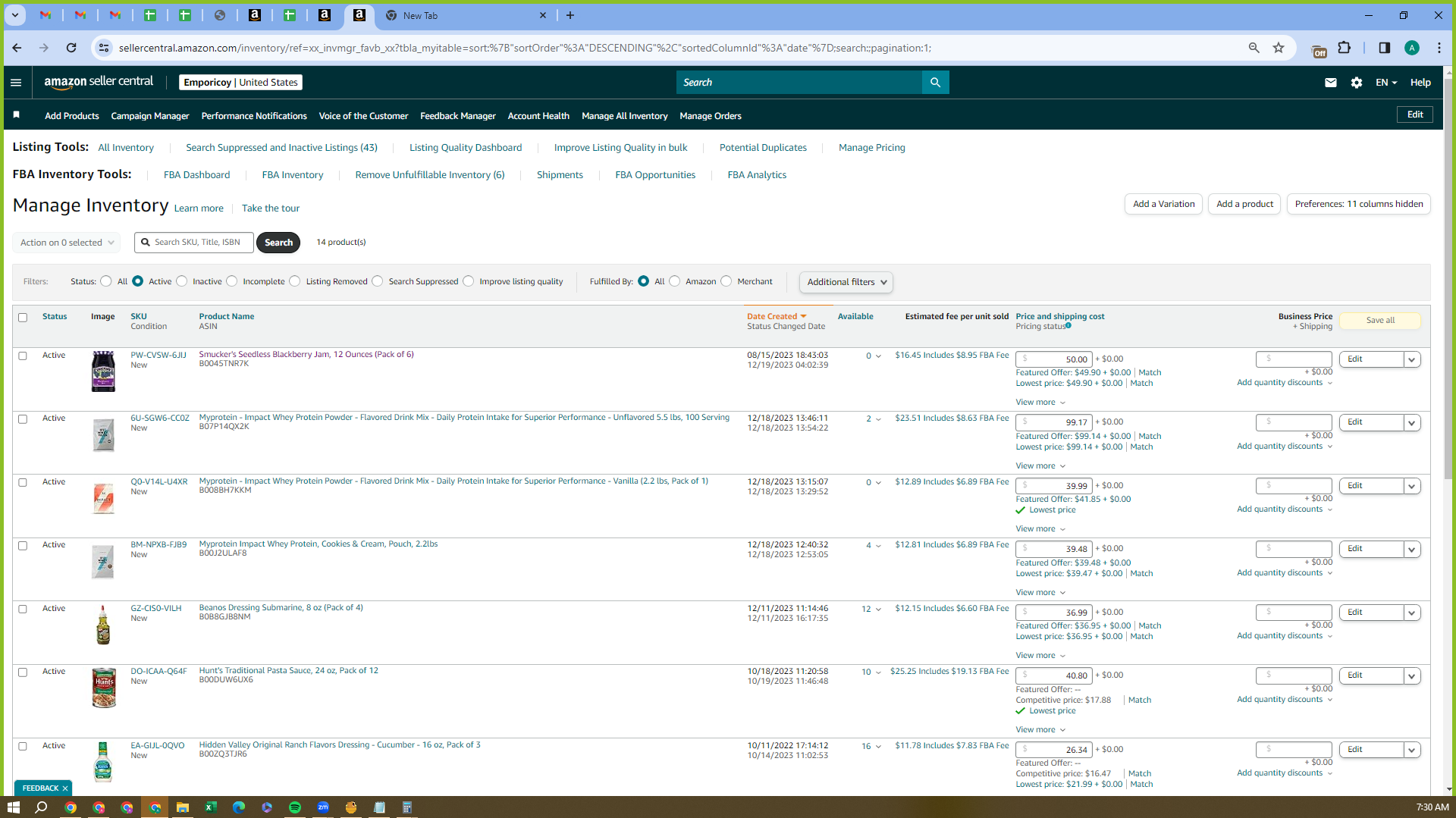Open Campaign Manager
The height and width of the screenshot is (818, 1456).
click(x=150, y=116)
